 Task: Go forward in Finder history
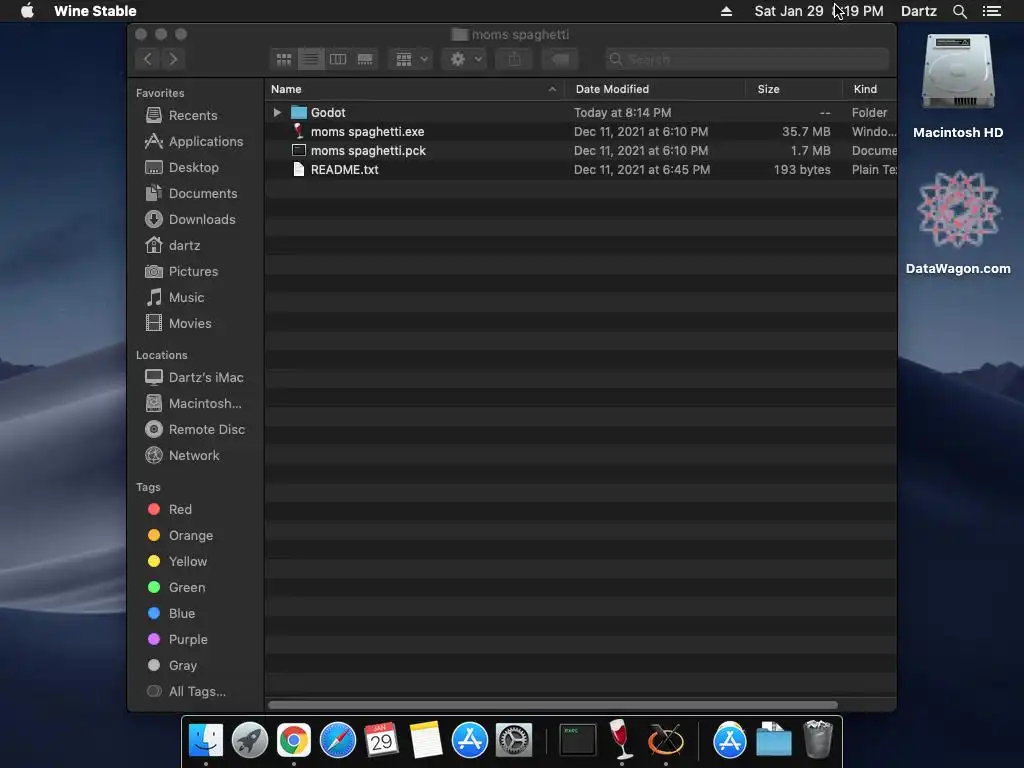[x=173, y=59]
